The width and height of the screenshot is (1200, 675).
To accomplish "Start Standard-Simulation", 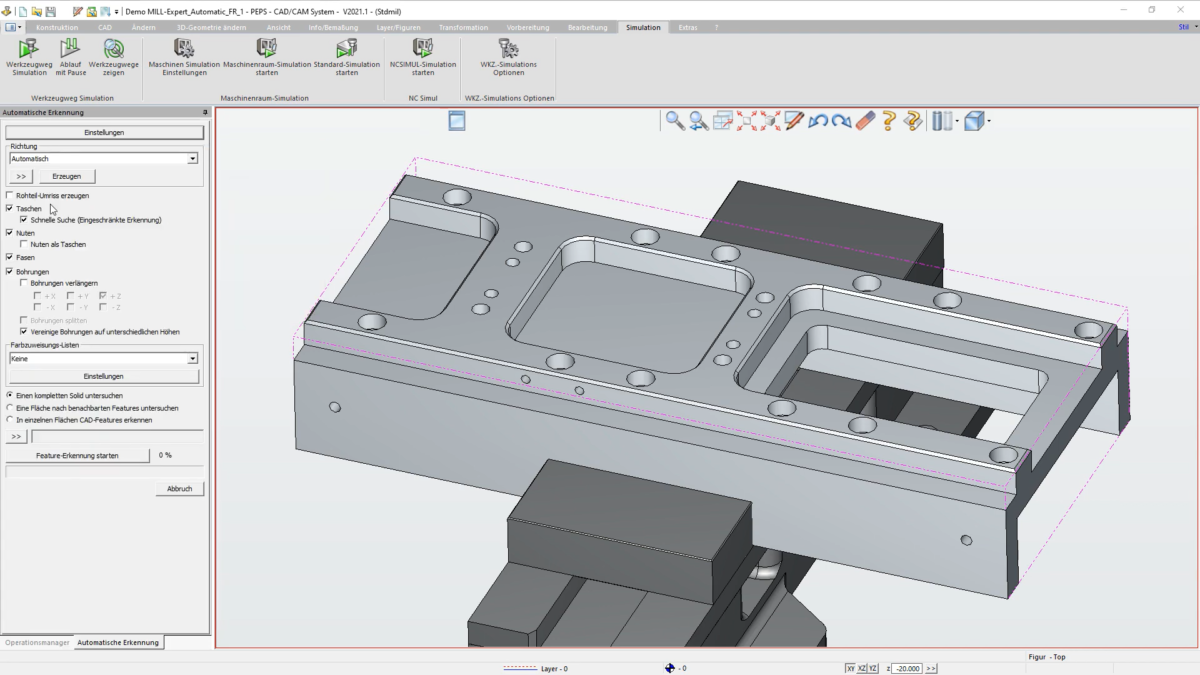I will pos(347,57).
